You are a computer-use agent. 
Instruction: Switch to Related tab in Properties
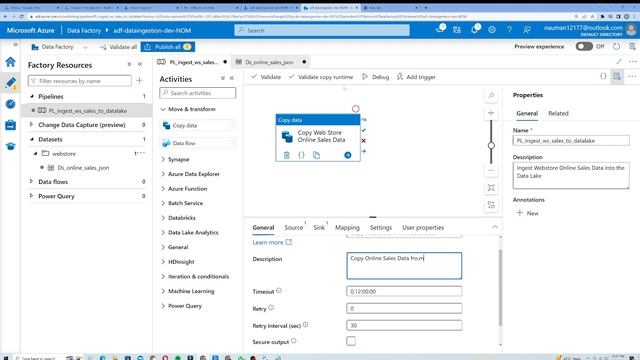point(558,113)
